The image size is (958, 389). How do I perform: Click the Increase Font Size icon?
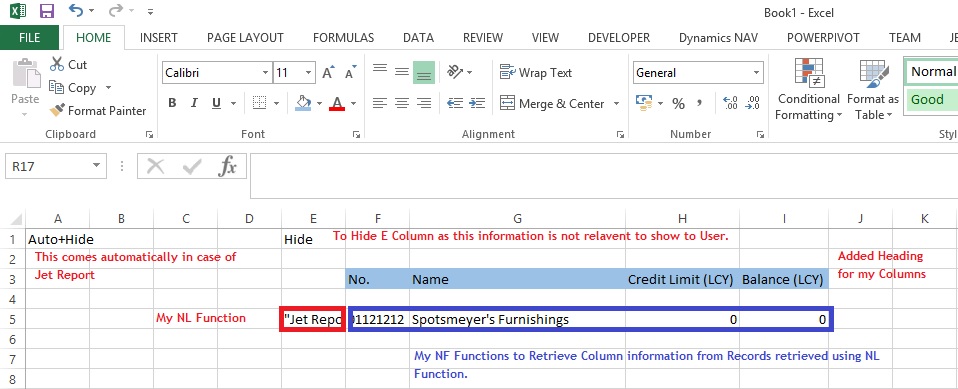329,73
